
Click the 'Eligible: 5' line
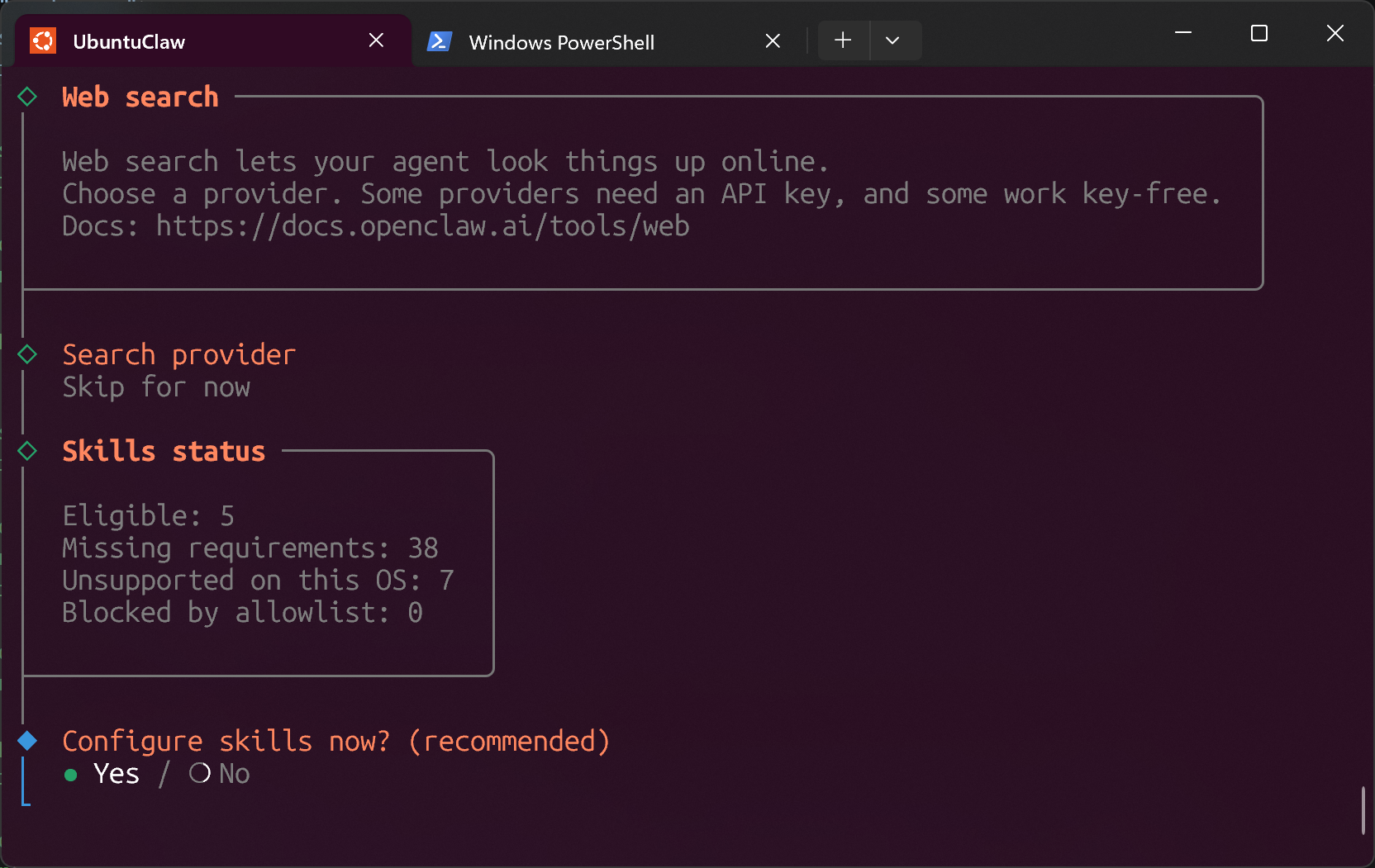coord(149,516)
